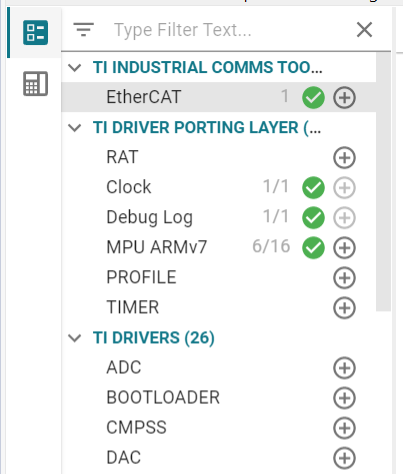Select the EtherCAT module row
This screenshot has width=403, height=474.
pos(219,97)
